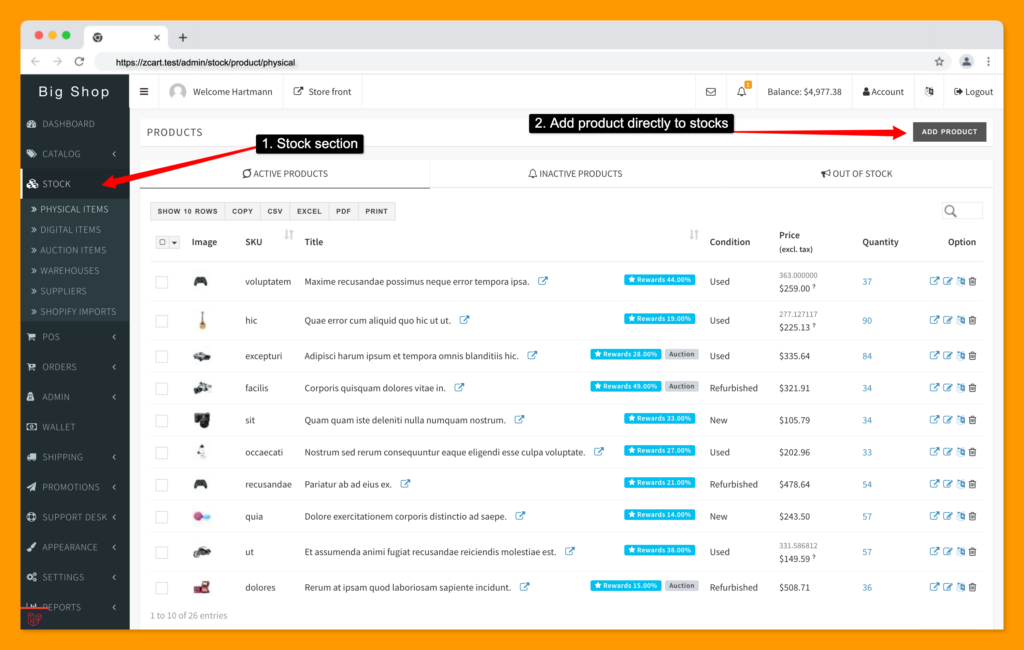The image size is (1024, 650).
Task: Open the external link icon next to Pariatur title
Action: [404, 484]
